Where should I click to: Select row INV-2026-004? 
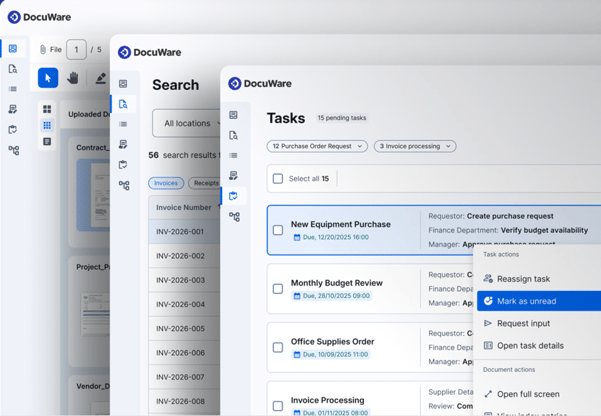[x=184, y=304]
